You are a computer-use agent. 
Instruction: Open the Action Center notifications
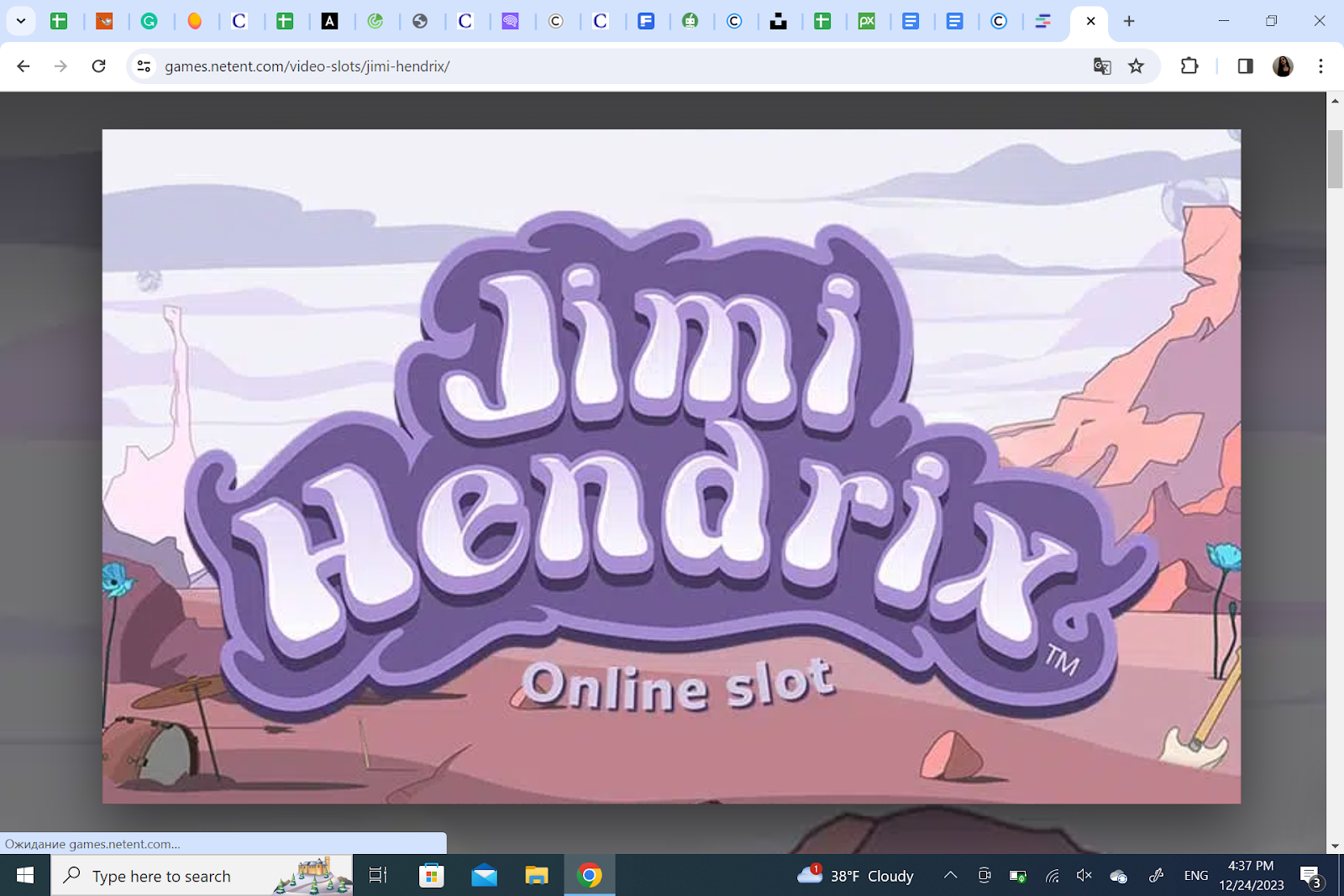pos(1311,876)
